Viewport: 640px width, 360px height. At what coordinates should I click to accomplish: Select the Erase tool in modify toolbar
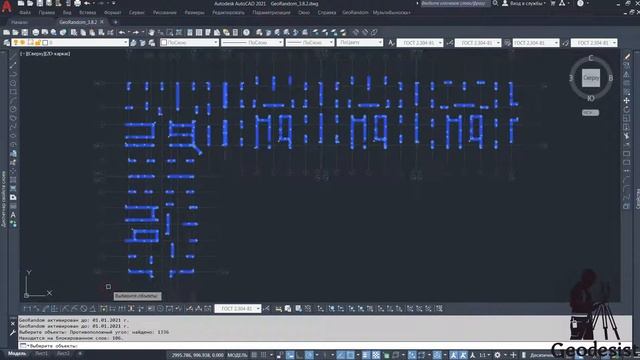coord(627,57)
